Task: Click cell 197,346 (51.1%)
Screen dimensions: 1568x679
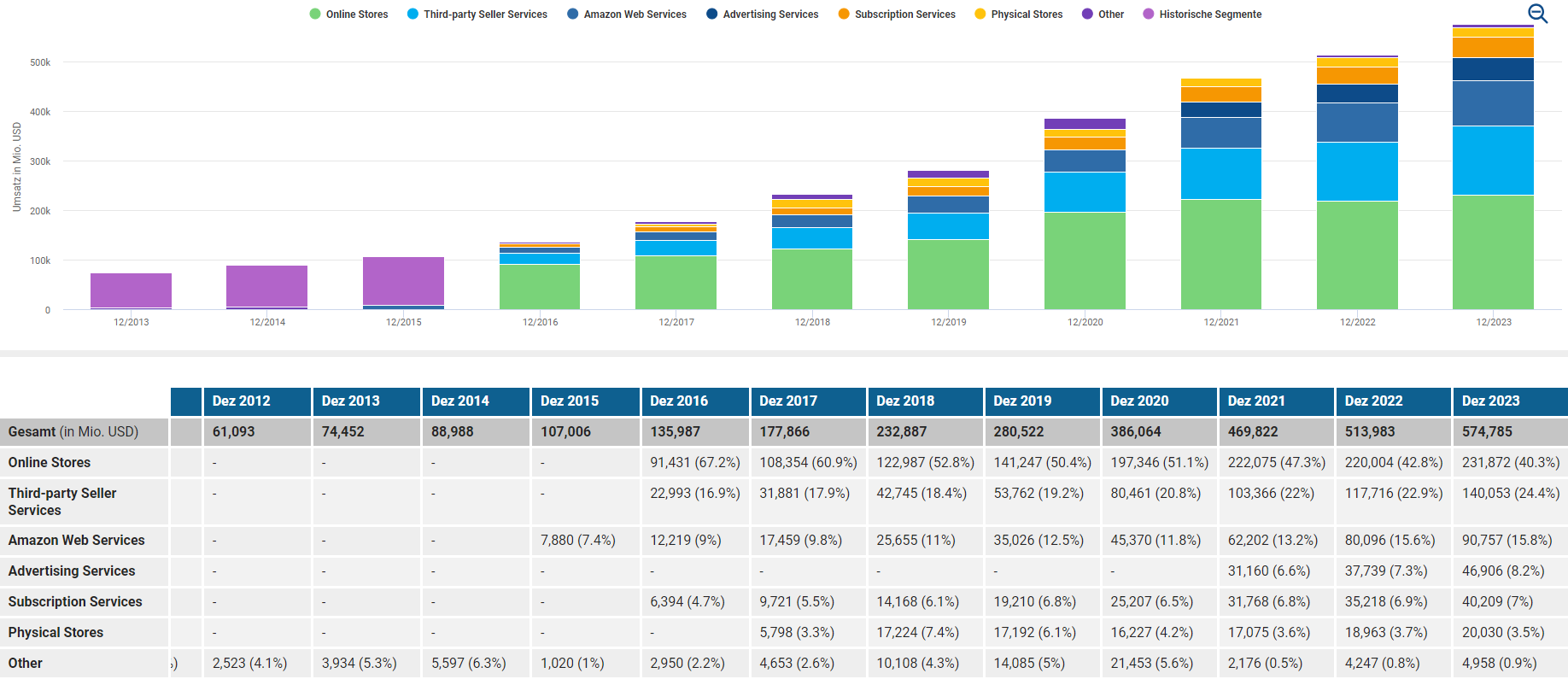Action: (1160, 463)
